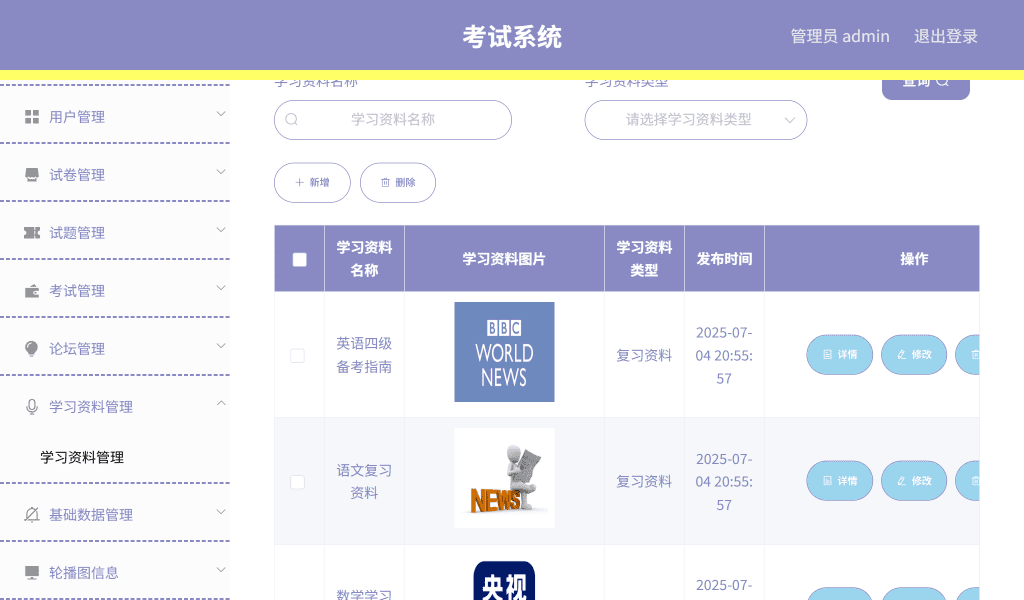Open the 请选择学习资料类型 dropdown
The width and height of the screenshot is (1024, 600).
[x=695, y=119]
